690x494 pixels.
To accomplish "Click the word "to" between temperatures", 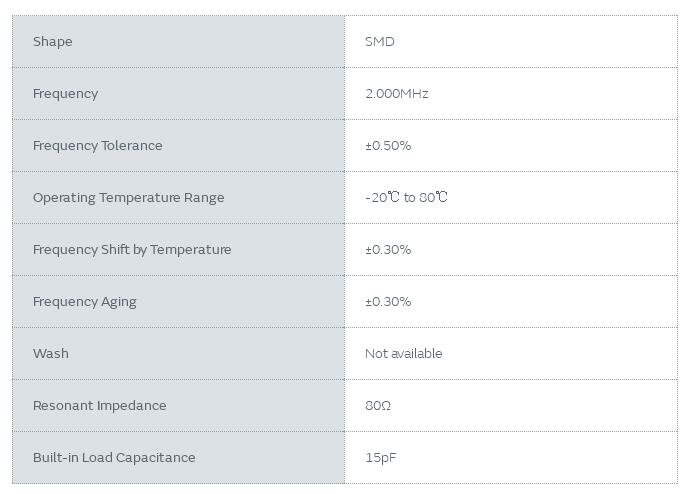I will (x=410, y=197).
